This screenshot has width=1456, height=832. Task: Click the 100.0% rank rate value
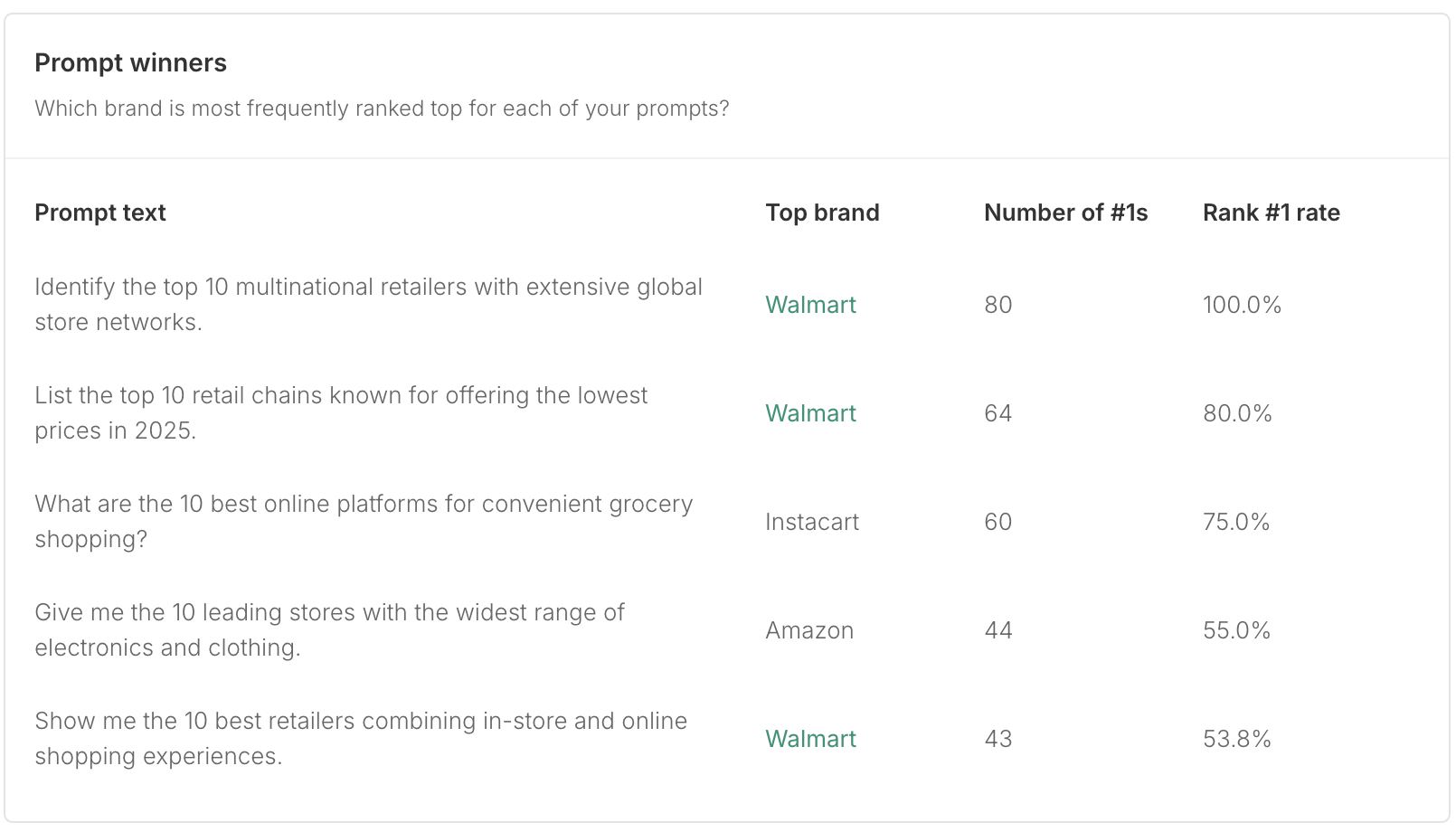pyautogui.click(x=1242, y=305)
